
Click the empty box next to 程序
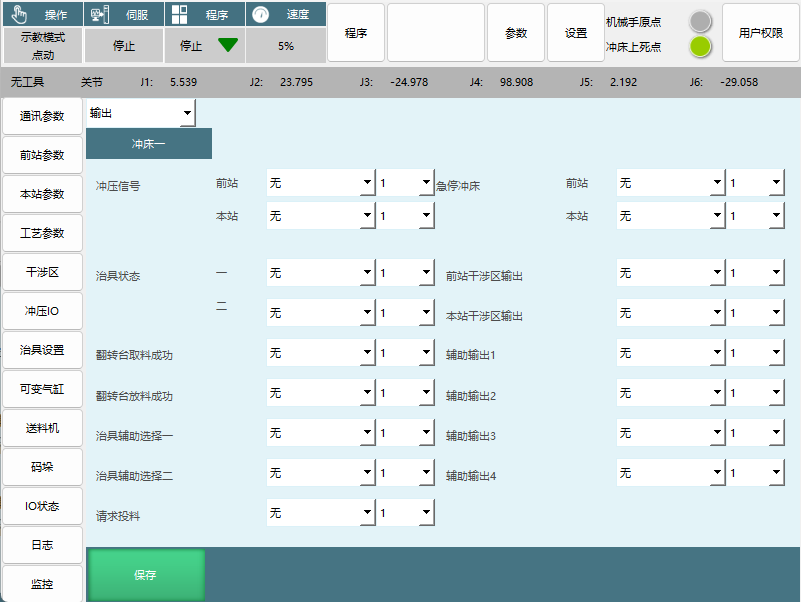pos(436,33)
